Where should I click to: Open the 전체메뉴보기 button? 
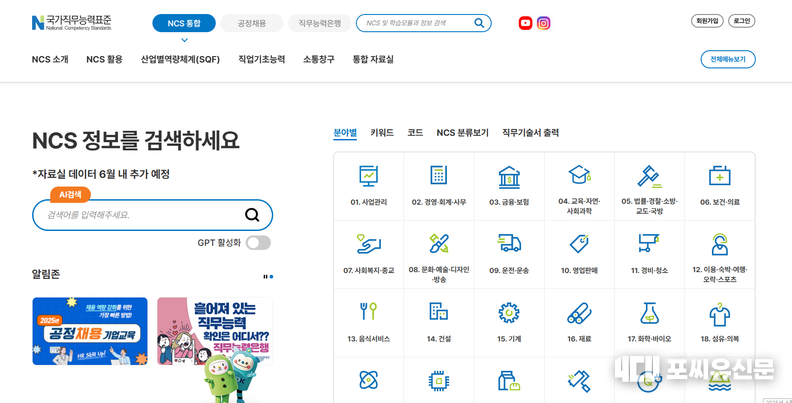click(728, 59)
